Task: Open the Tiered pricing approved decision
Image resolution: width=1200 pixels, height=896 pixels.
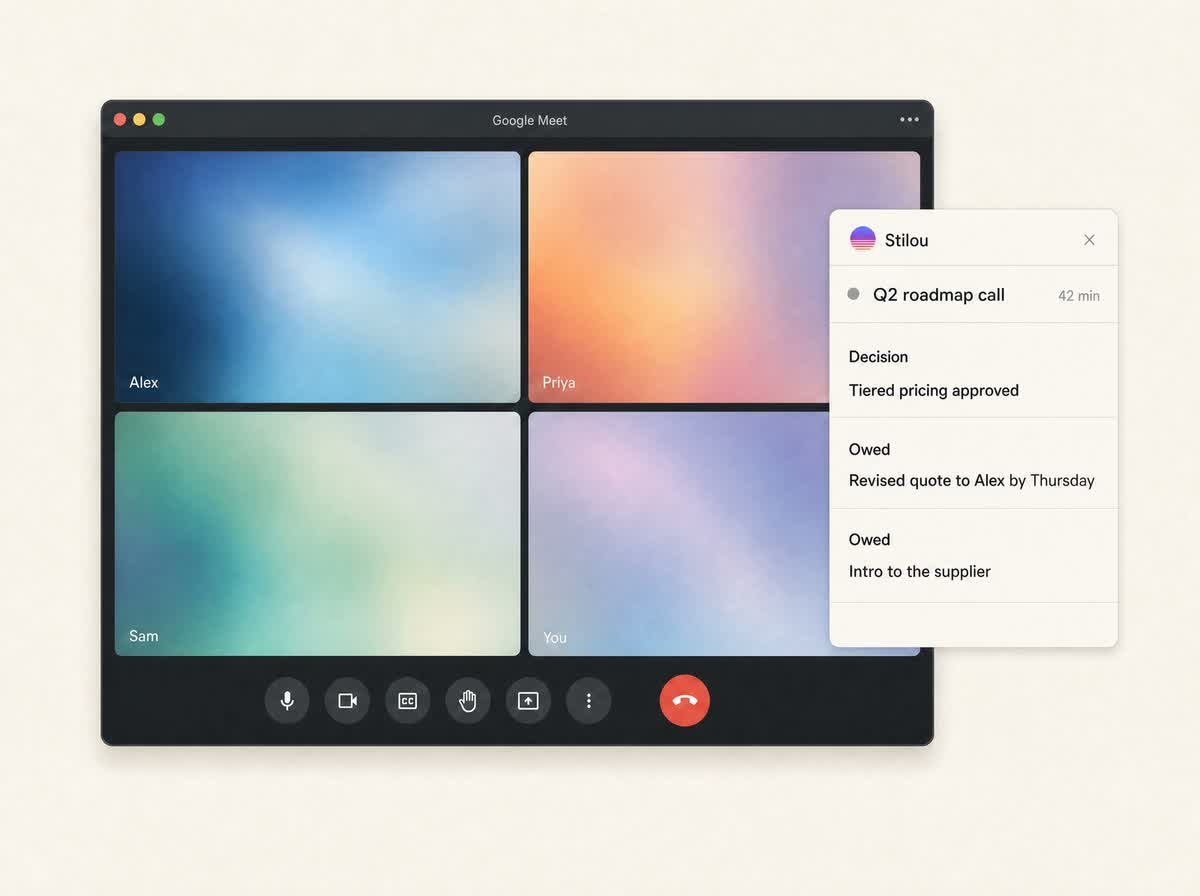Action: point(934,391)
